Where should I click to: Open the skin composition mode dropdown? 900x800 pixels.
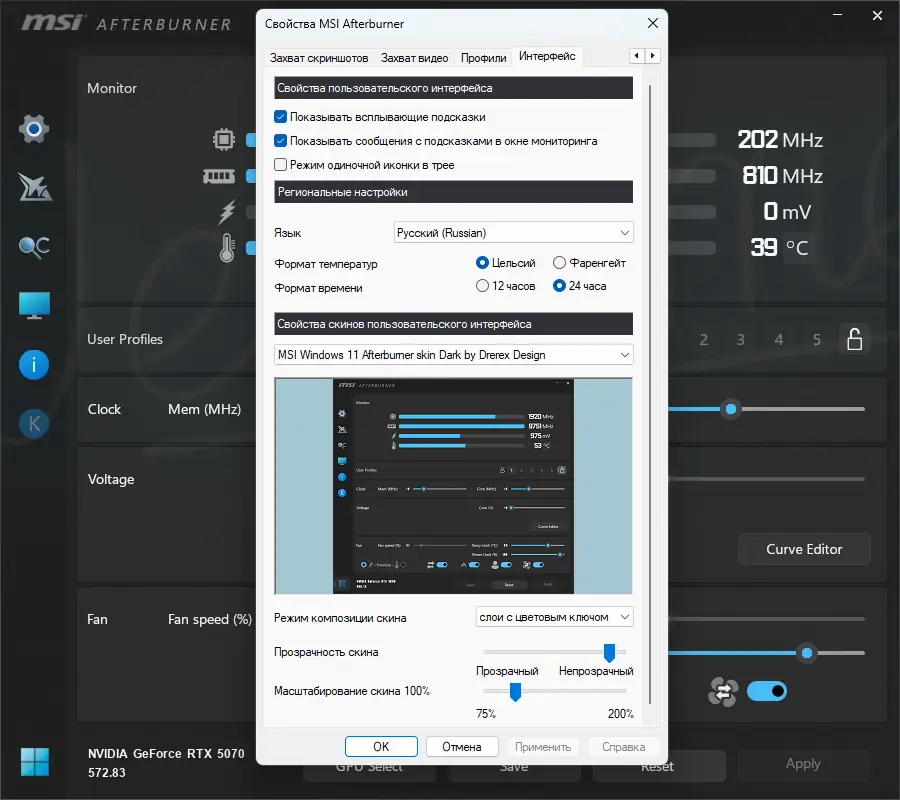click(554, 618)
